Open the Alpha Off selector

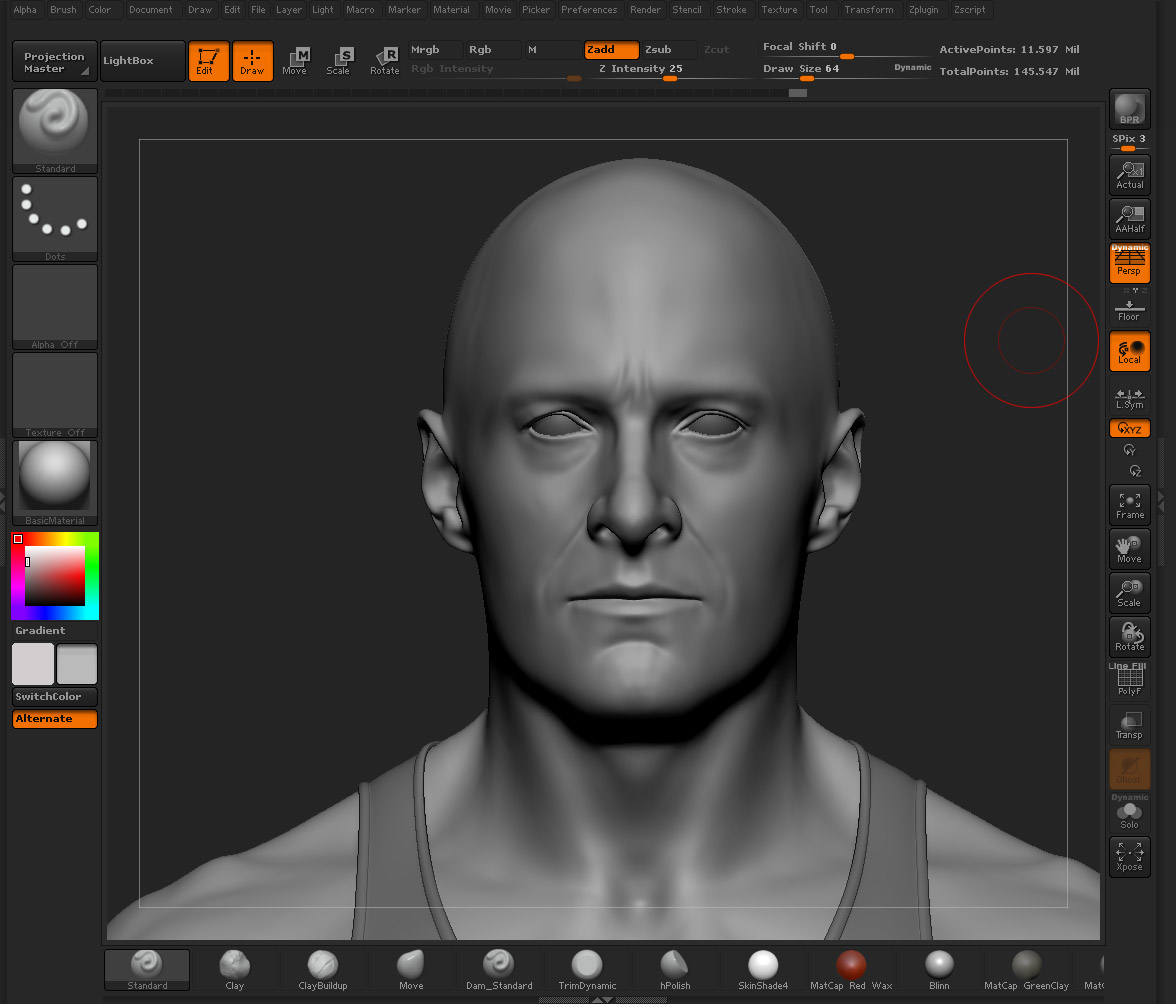(x=55, y=307)
